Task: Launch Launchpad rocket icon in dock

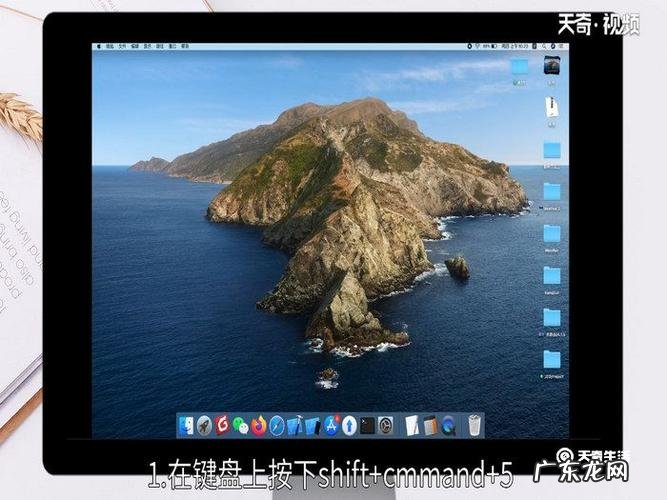Action: pyautogui.click(x=204, y=425)
